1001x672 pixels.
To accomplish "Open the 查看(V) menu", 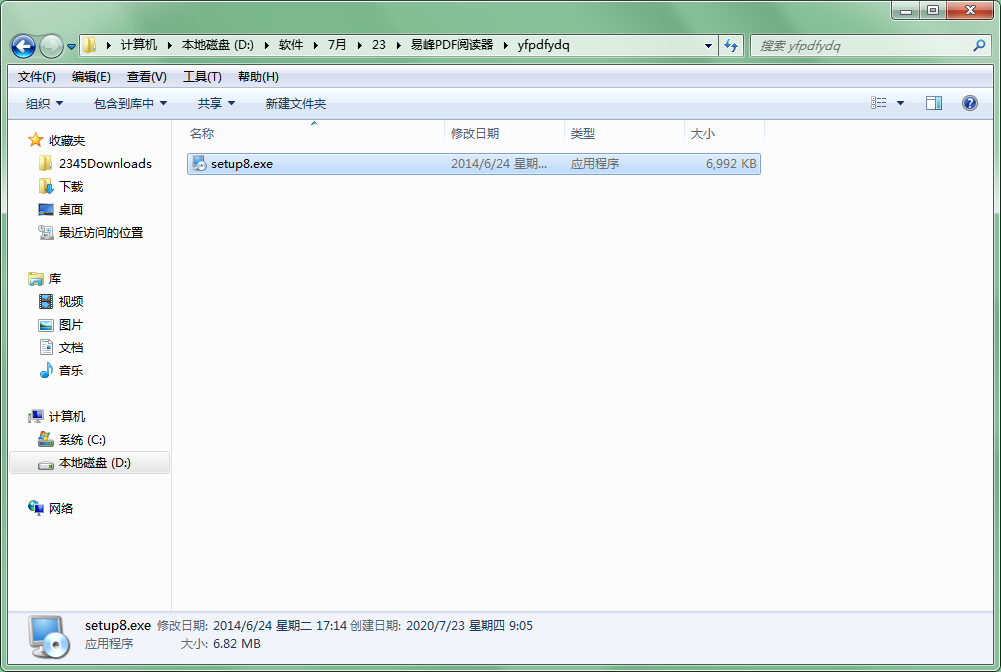I will click(x=147, y=77).
